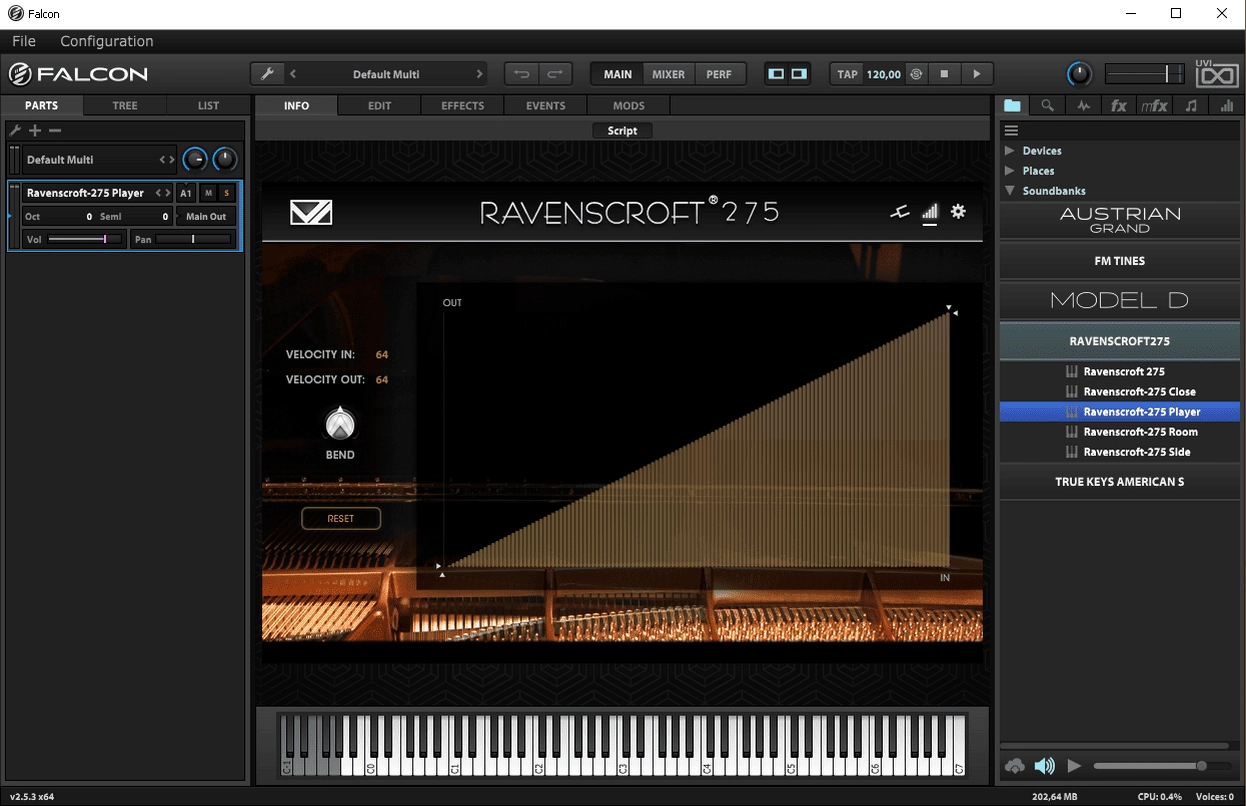Screen dimensions: 1246x806
Task: Expand the Places tree node
Action: (1010, 170)
